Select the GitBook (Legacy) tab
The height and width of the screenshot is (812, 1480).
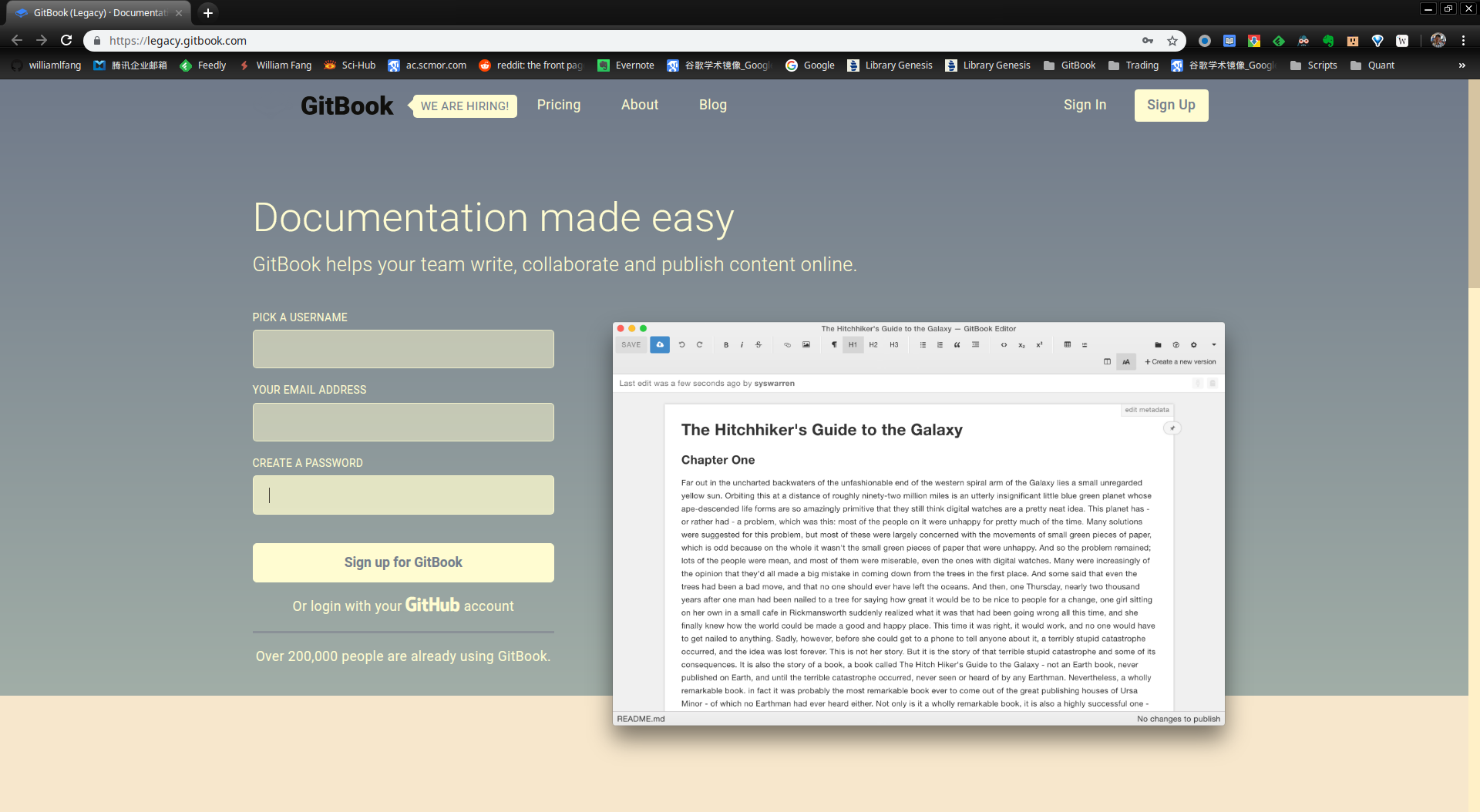click(99, 13)
